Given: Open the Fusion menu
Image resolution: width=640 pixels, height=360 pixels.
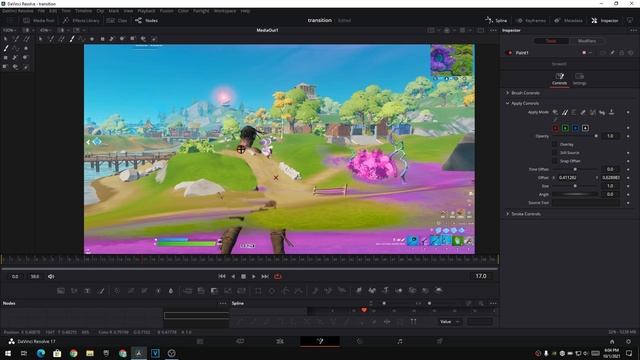Looking at the screenshot, I should pos(167,11).
